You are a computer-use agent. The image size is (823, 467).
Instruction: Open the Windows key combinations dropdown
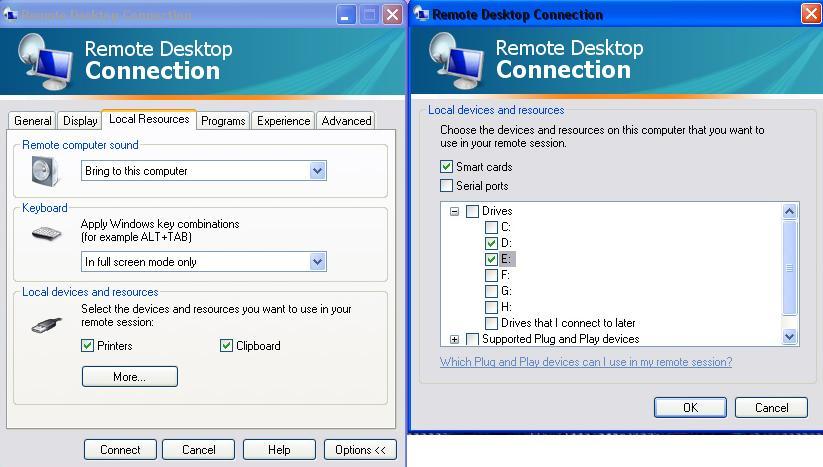click(x=317, y=262)
